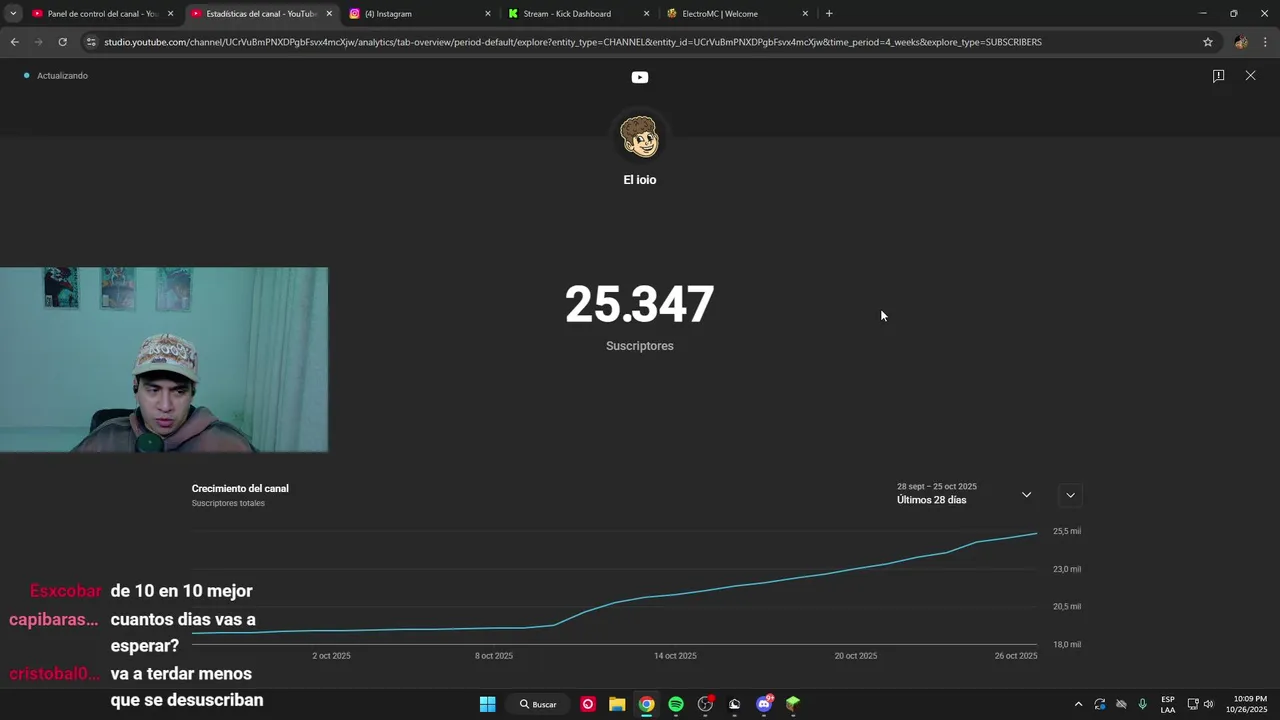1280x720 pixels.
Task: Close the ElectroMC tab
Action: [x=805, y=14]
